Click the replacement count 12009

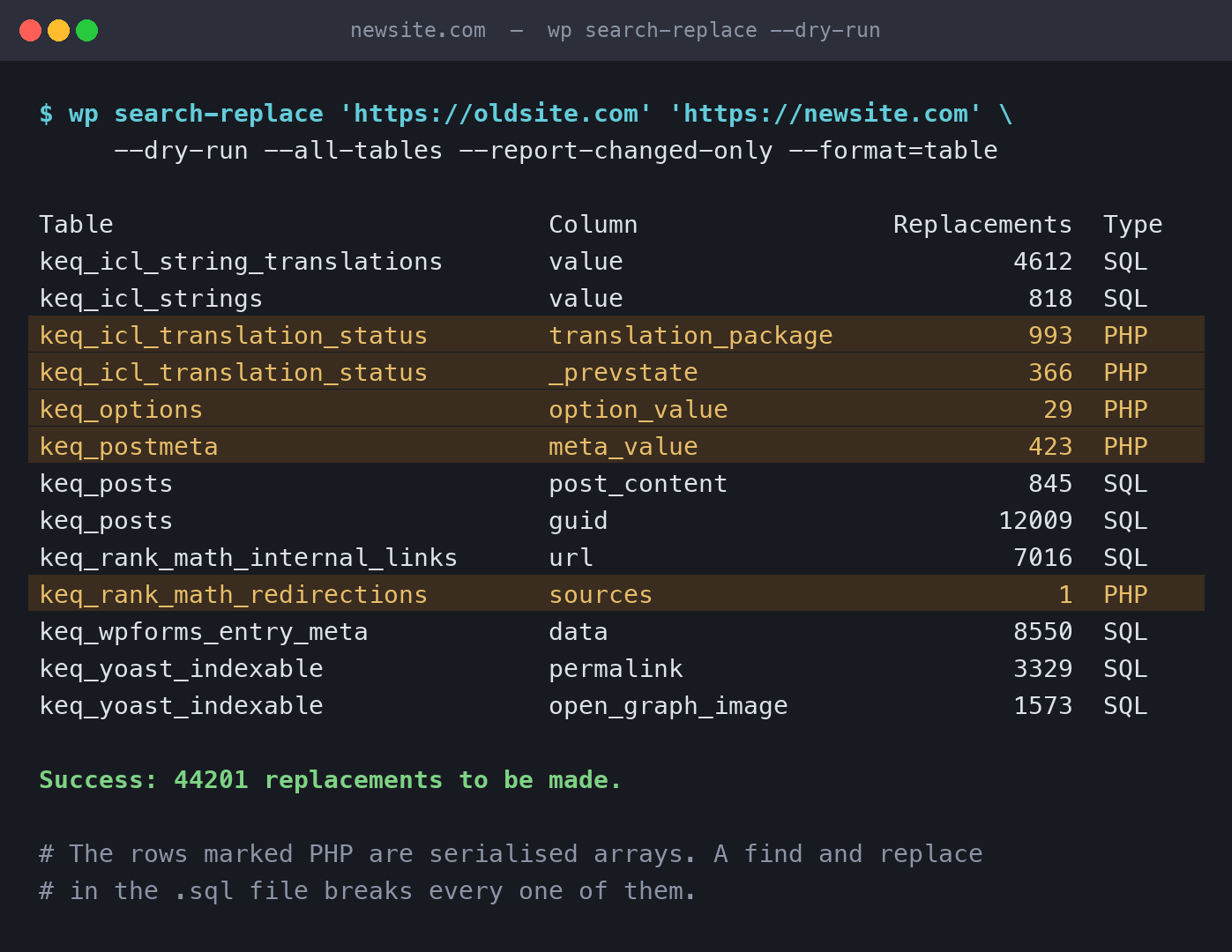point(1036,521)
